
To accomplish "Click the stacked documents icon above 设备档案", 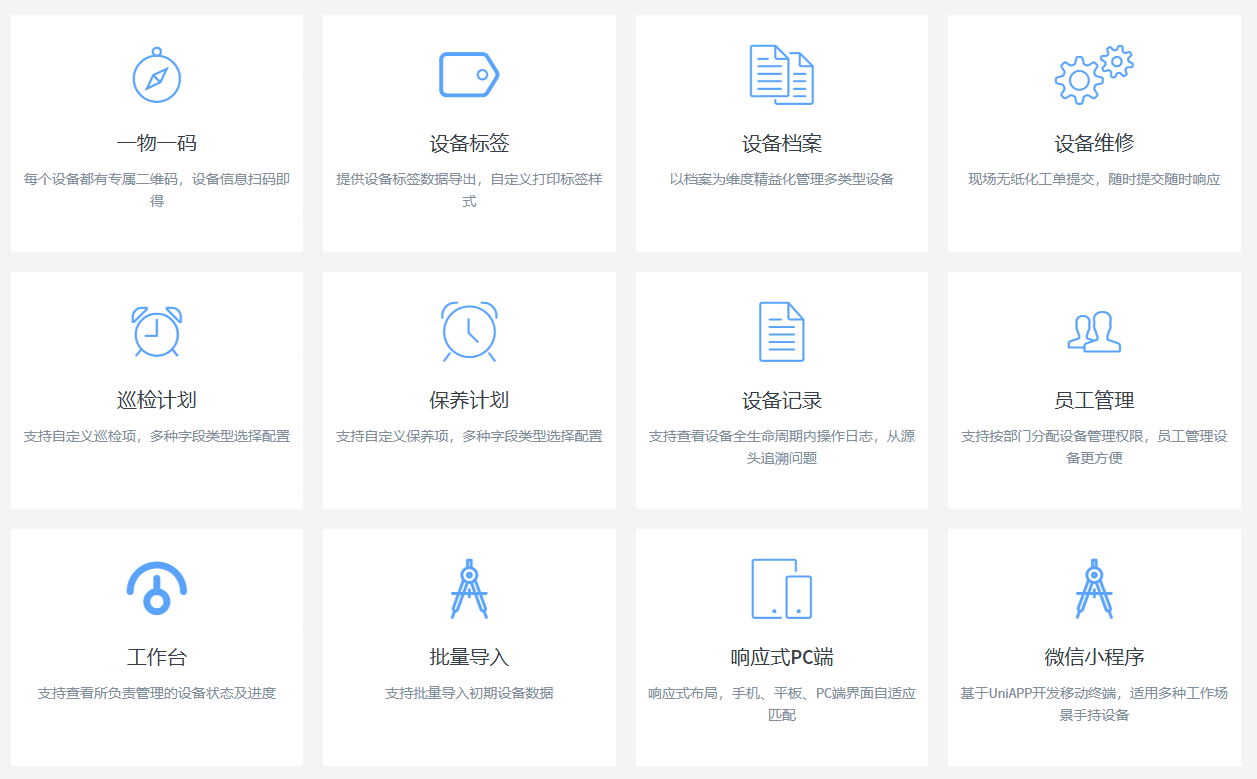I will 781,75.
